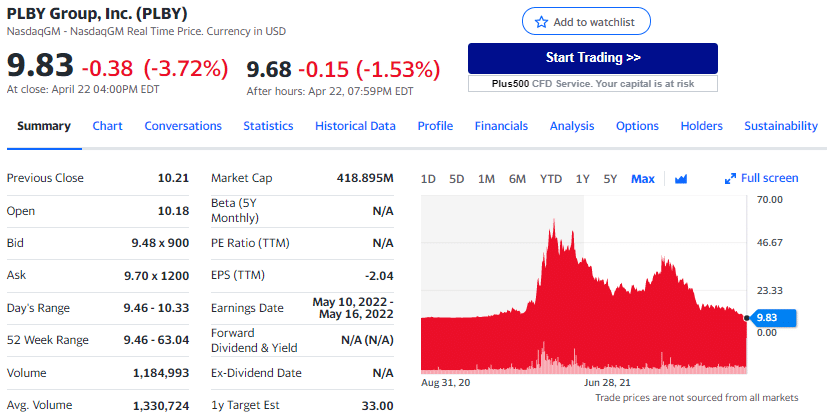Open the Options tab

coord(637,126)
